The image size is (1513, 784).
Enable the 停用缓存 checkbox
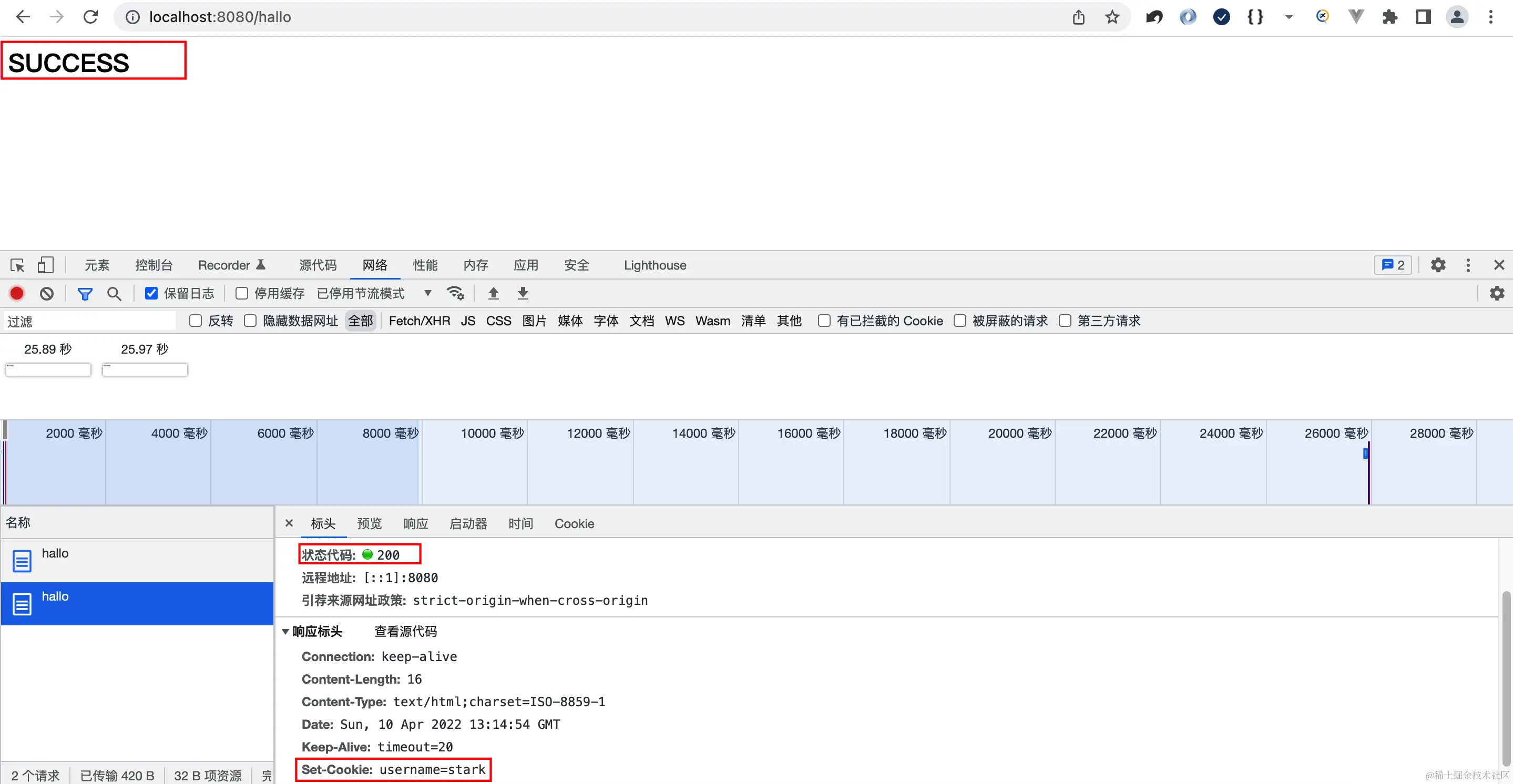pyautogui.click(x=241, y=293)
